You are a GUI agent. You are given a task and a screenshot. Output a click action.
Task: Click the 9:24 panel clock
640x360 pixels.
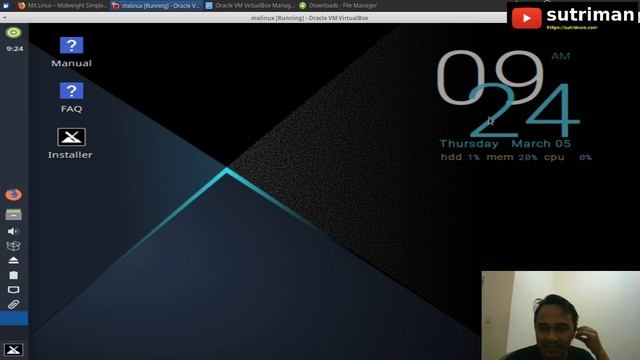coord(15,49)
